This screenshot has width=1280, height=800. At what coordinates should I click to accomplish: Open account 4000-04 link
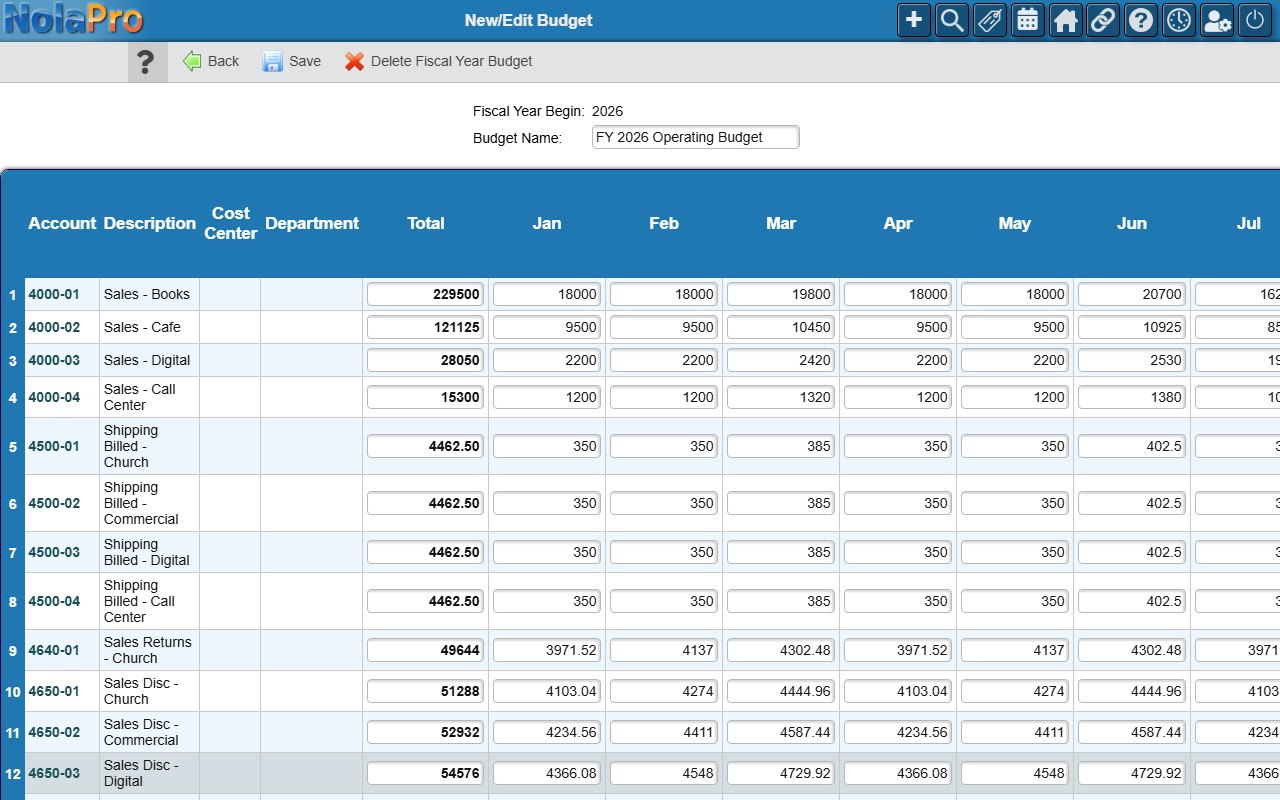point(54,397)
